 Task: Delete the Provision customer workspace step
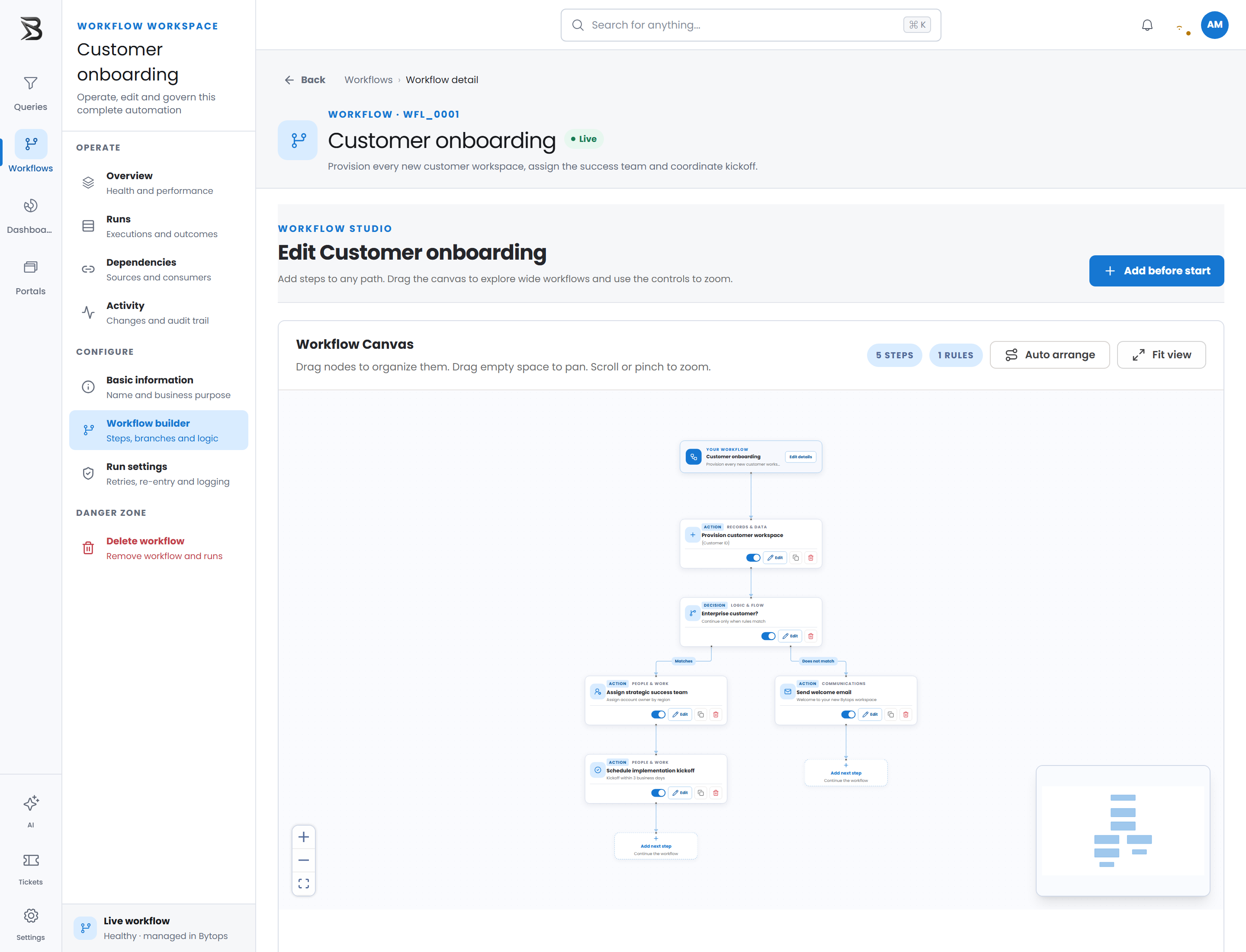811,558
